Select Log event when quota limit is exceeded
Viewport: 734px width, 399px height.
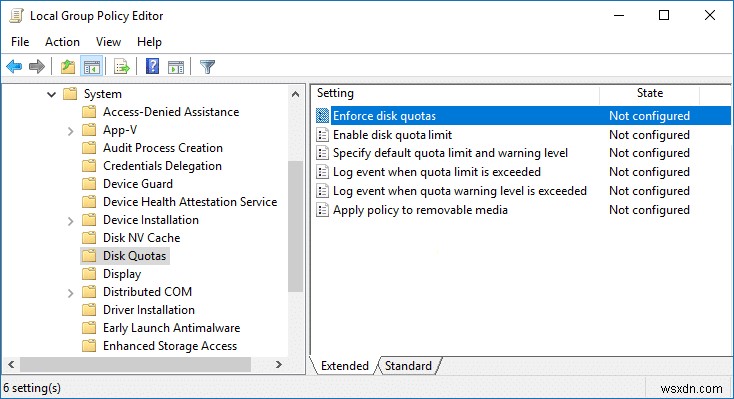click(x=437, y=172)
